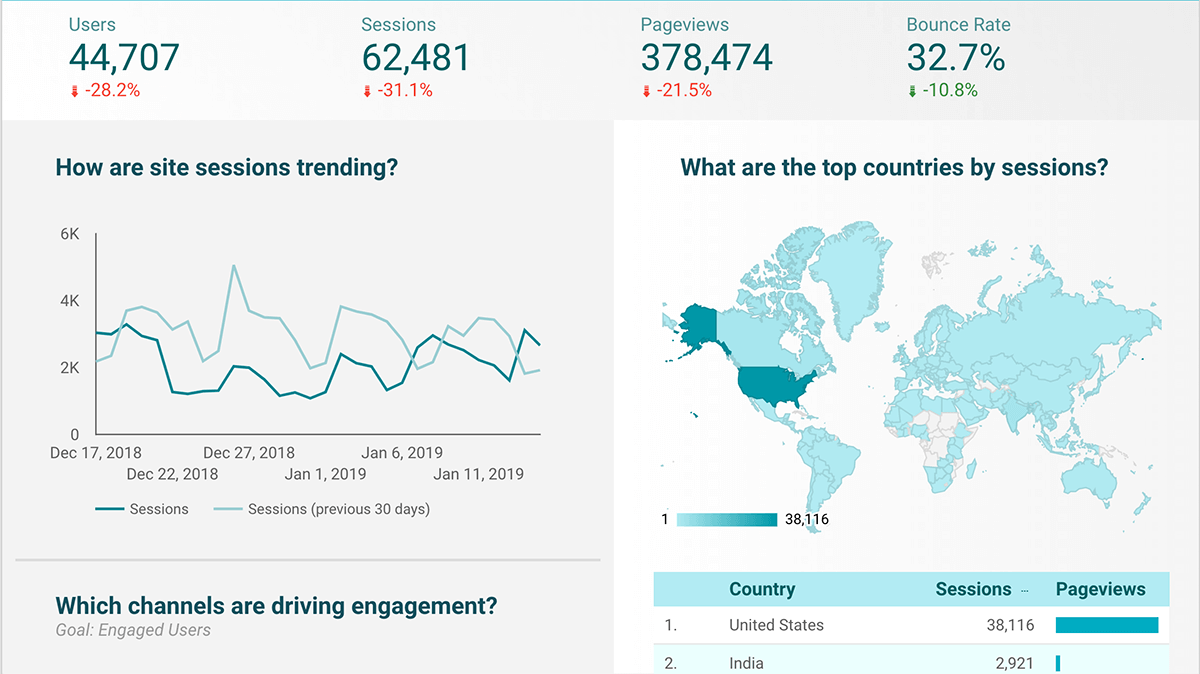Click the Pageviews scorecard value 378,474
1200x674 pixels.
pyautogui.click(x=707, y=58)
